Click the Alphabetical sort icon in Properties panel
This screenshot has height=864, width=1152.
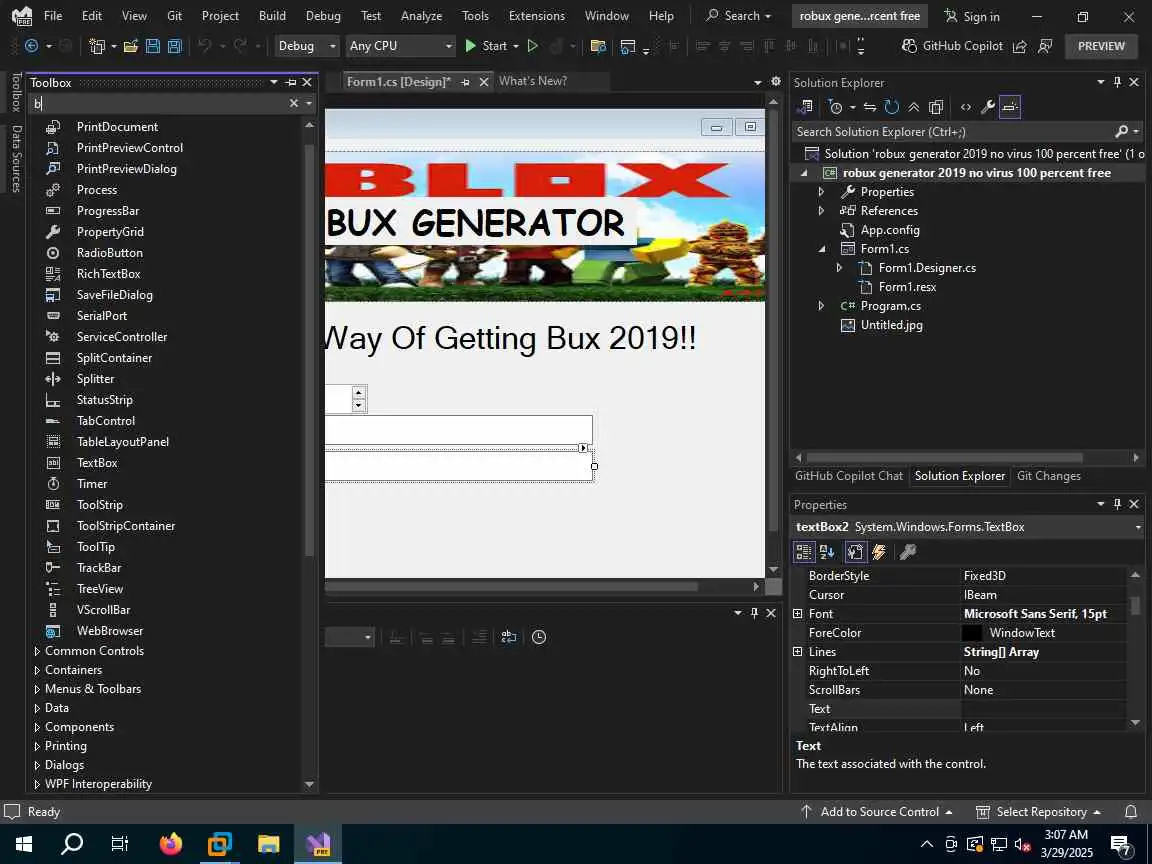pyautogui.click(x=827, y=552)
